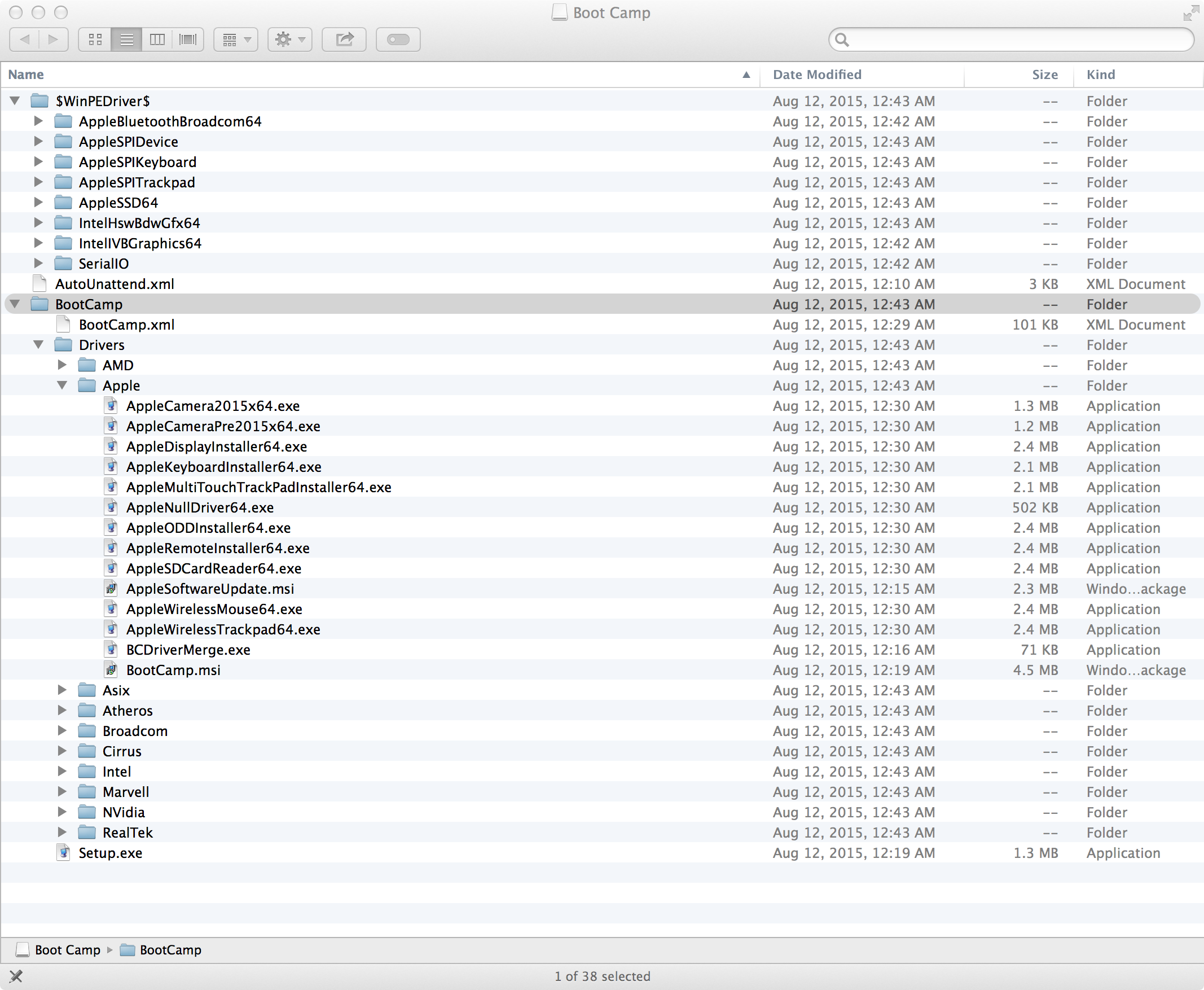Click the Share toolbar button

click(344, 40)
